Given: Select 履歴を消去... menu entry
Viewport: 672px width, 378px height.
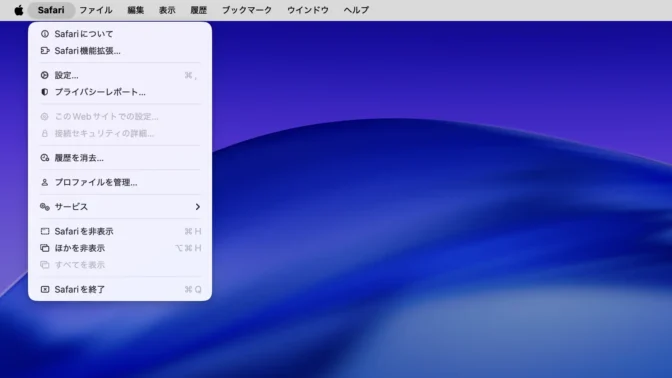Looking at the screenshot, I should click(120, 158).
